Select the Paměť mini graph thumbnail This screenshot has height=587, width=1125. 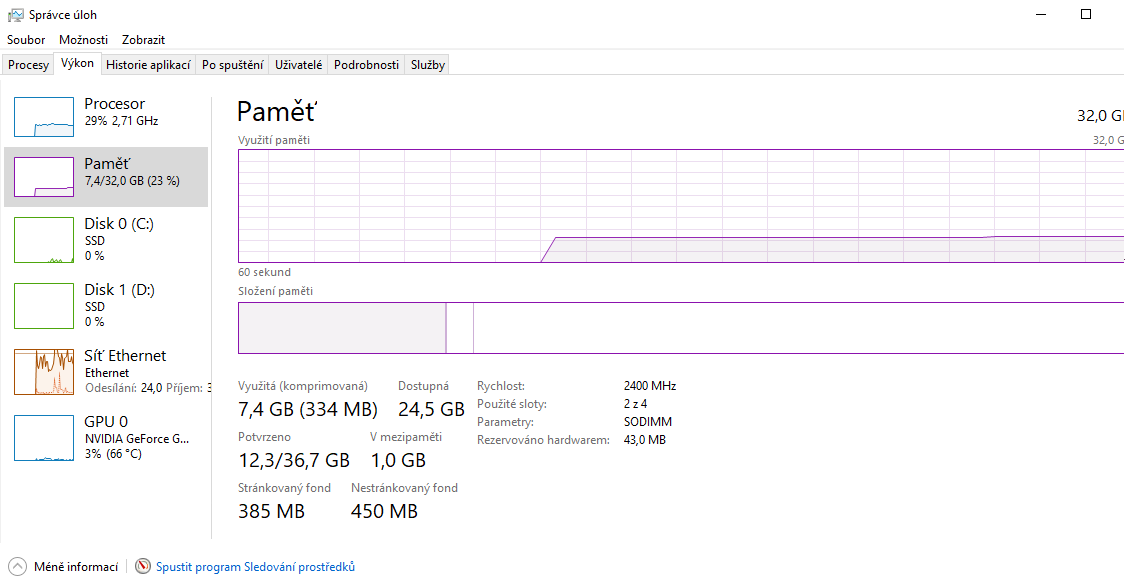click(x=44, y=177)
